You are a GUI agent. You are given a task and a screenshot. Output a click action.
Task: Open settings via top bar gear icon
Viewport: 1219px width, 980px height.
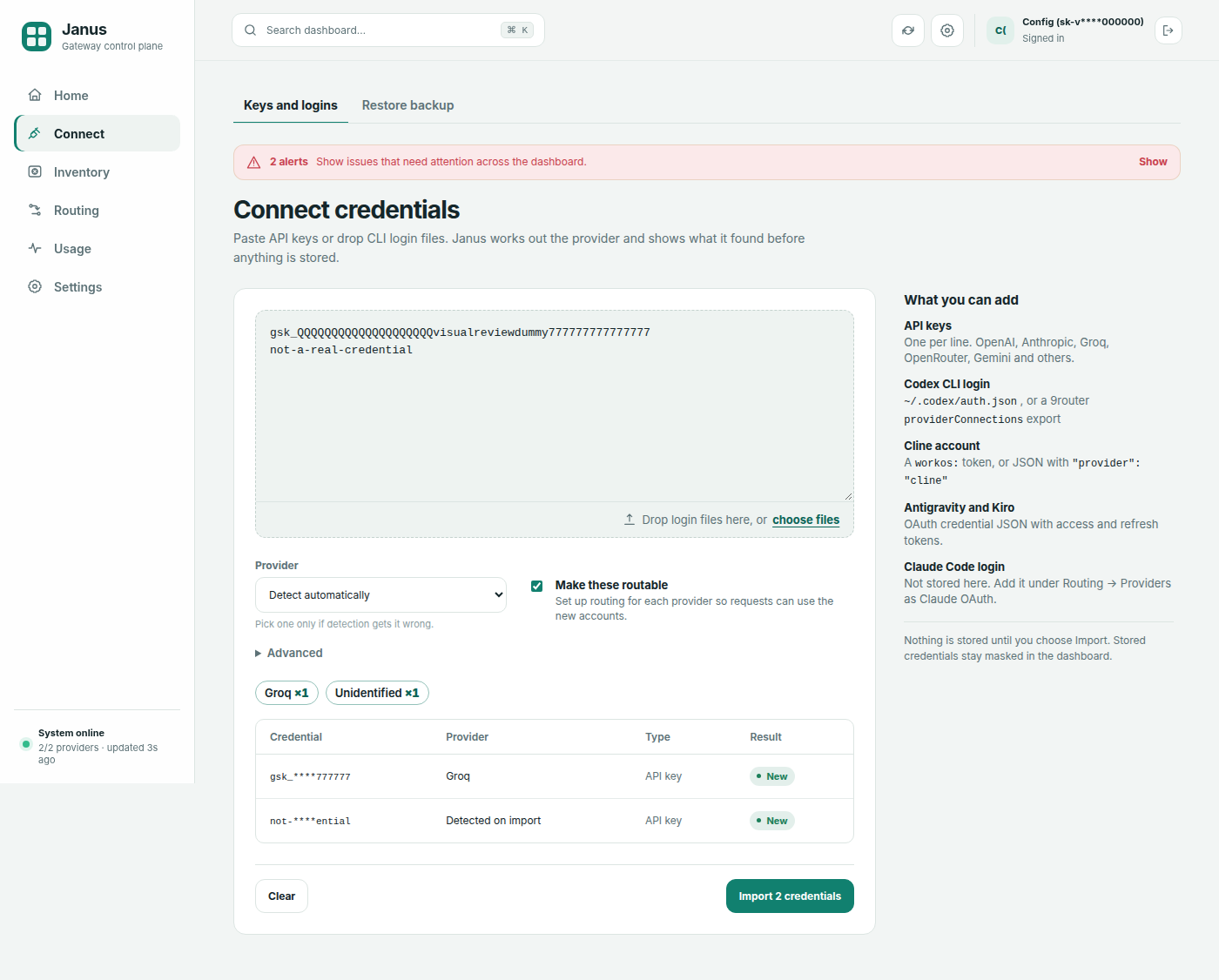(947, 30)
